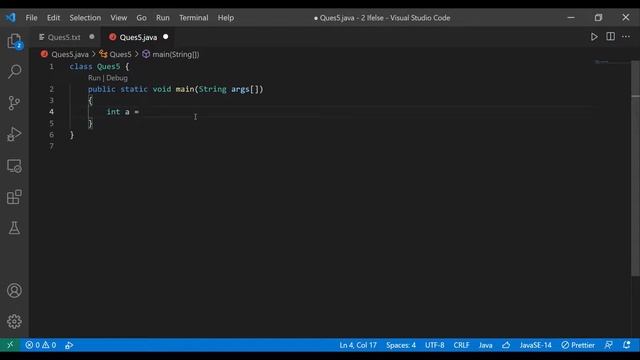The width and height of the screenshot is (640, 360).
Task: Open the Remote Explorer view
Action: coord(14,166)
